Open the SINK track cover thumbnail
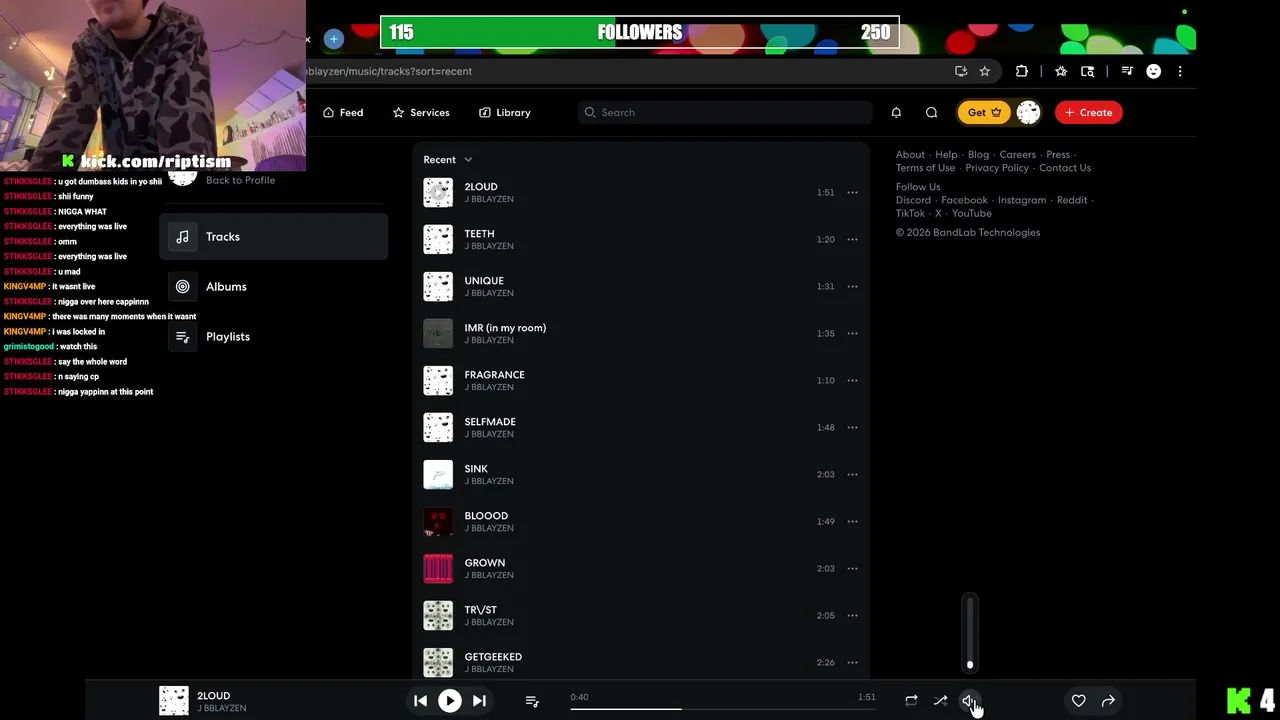Screen dimensions: 1280x720 pyautogui.click(x=438, y=474)
